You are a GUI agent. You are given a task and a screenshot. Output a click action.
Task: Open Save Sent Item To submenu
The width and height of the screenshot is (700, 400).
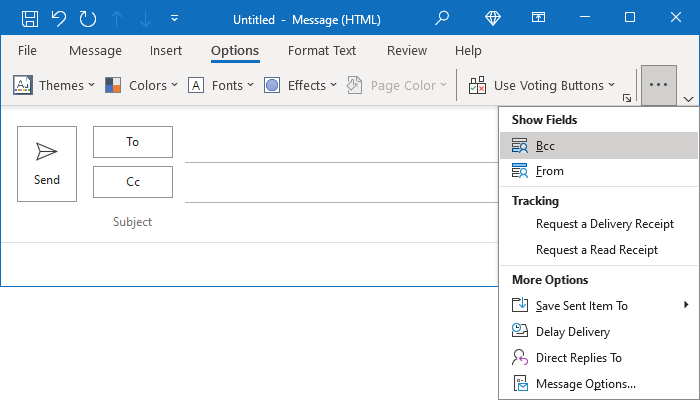(x=599, y=305)
